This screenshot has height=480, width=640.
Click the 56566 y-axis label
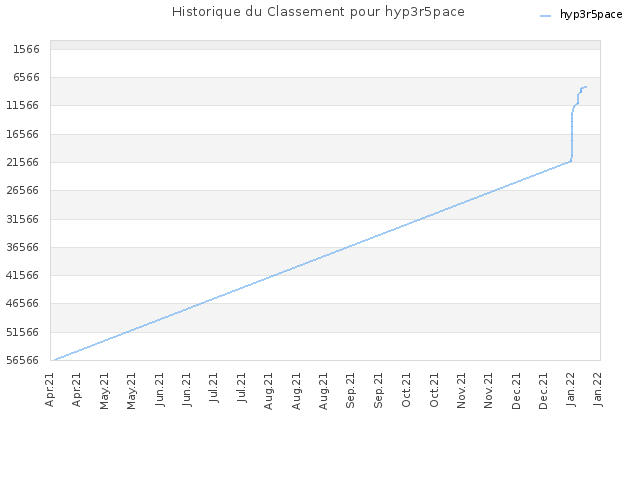click(22, 360)
